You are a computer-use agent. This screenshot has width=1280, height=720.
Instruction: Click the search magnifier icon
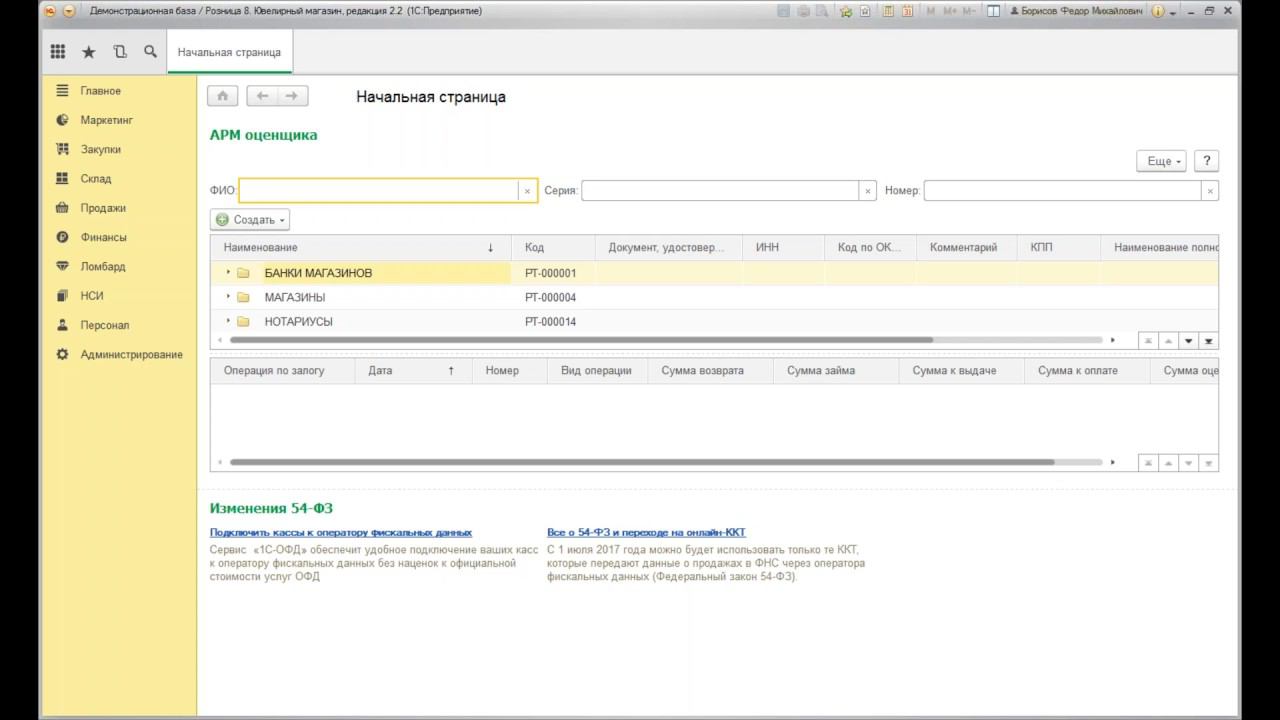[150, 52]
